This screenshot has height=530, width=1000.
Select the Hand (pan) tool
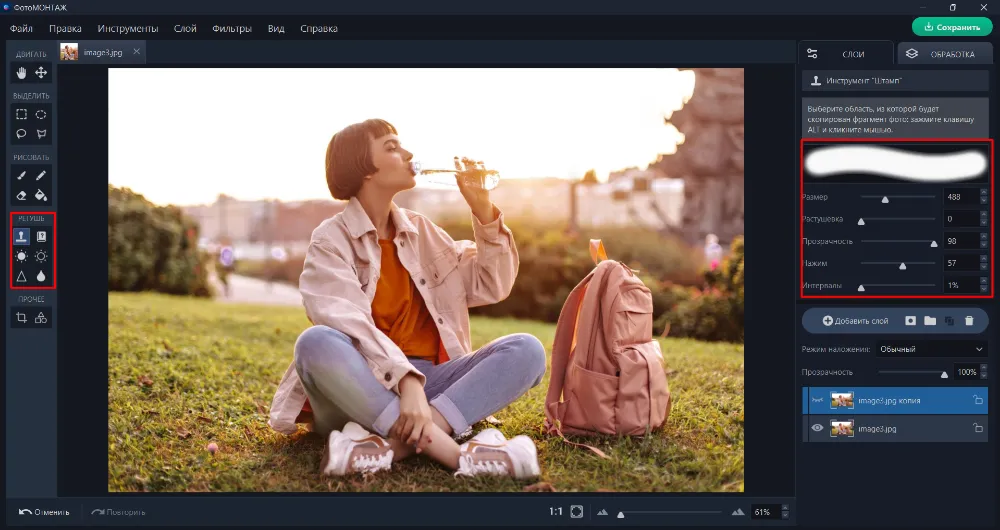pyautogui.click(x=21, y=73)
